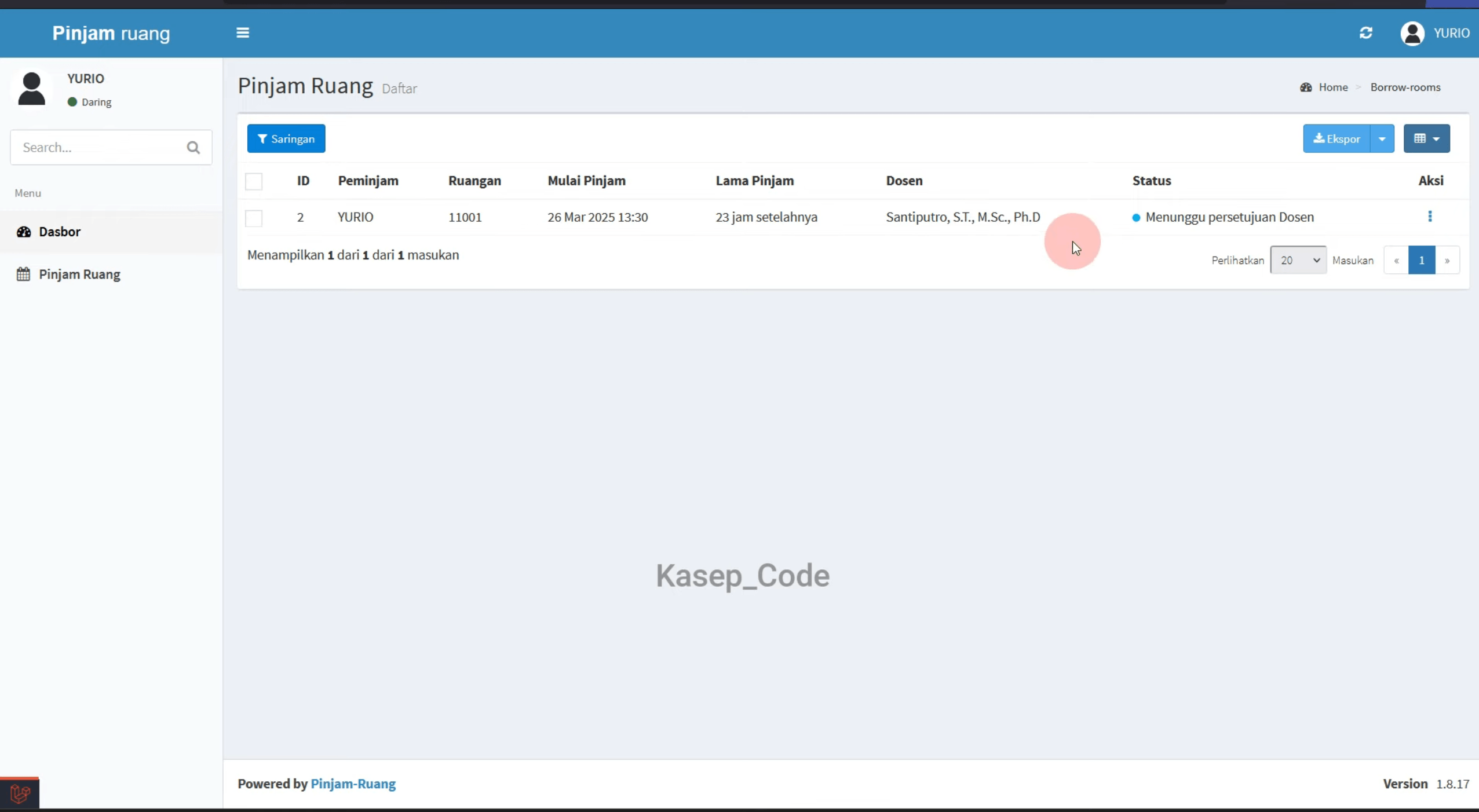Viewport: 1479px width, 812px height.
Task: Click the dashboard icon next to Home breadcrumb
Action: tap(1305, 87)
